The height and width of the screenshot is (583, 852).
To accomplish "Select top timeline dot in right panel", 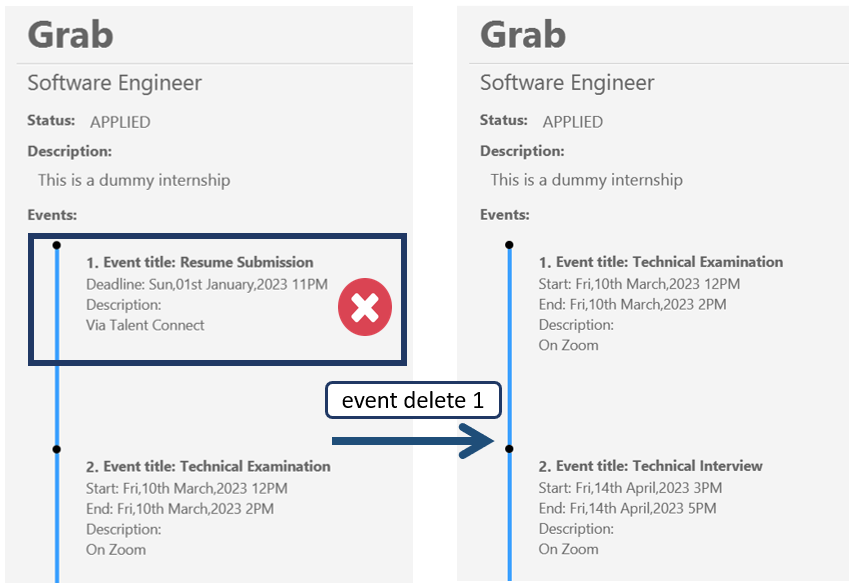I will pos(509,245).
